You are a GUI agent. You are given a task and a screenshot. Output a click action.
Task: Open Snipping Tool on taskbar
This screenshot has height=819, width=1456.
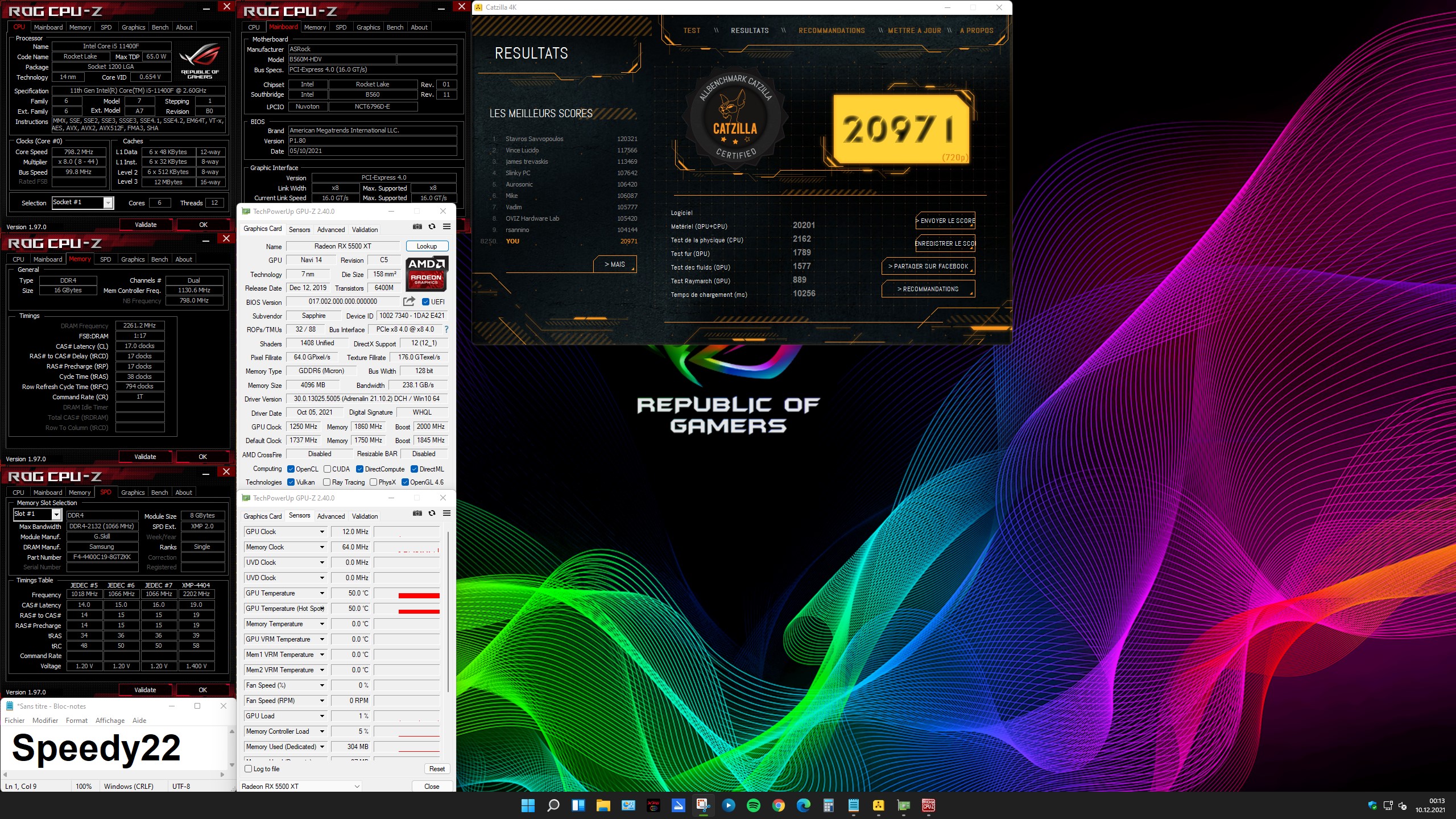(704, 805)
